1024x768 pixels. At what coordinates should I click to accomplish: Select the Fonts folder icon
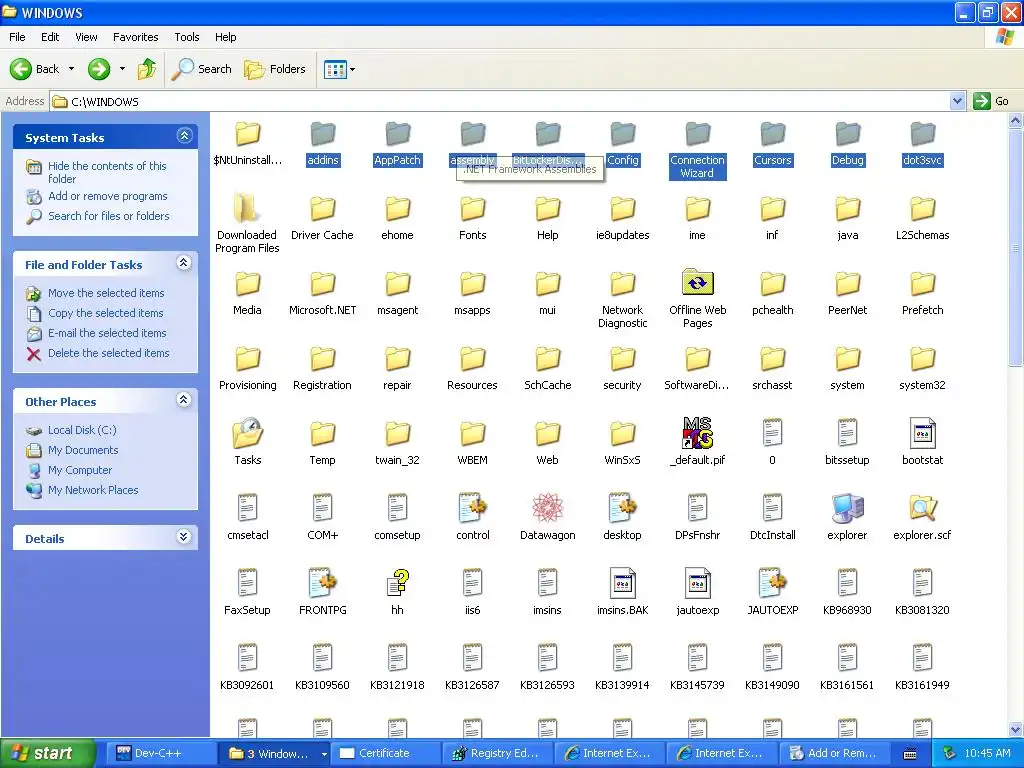coord(472,210)
